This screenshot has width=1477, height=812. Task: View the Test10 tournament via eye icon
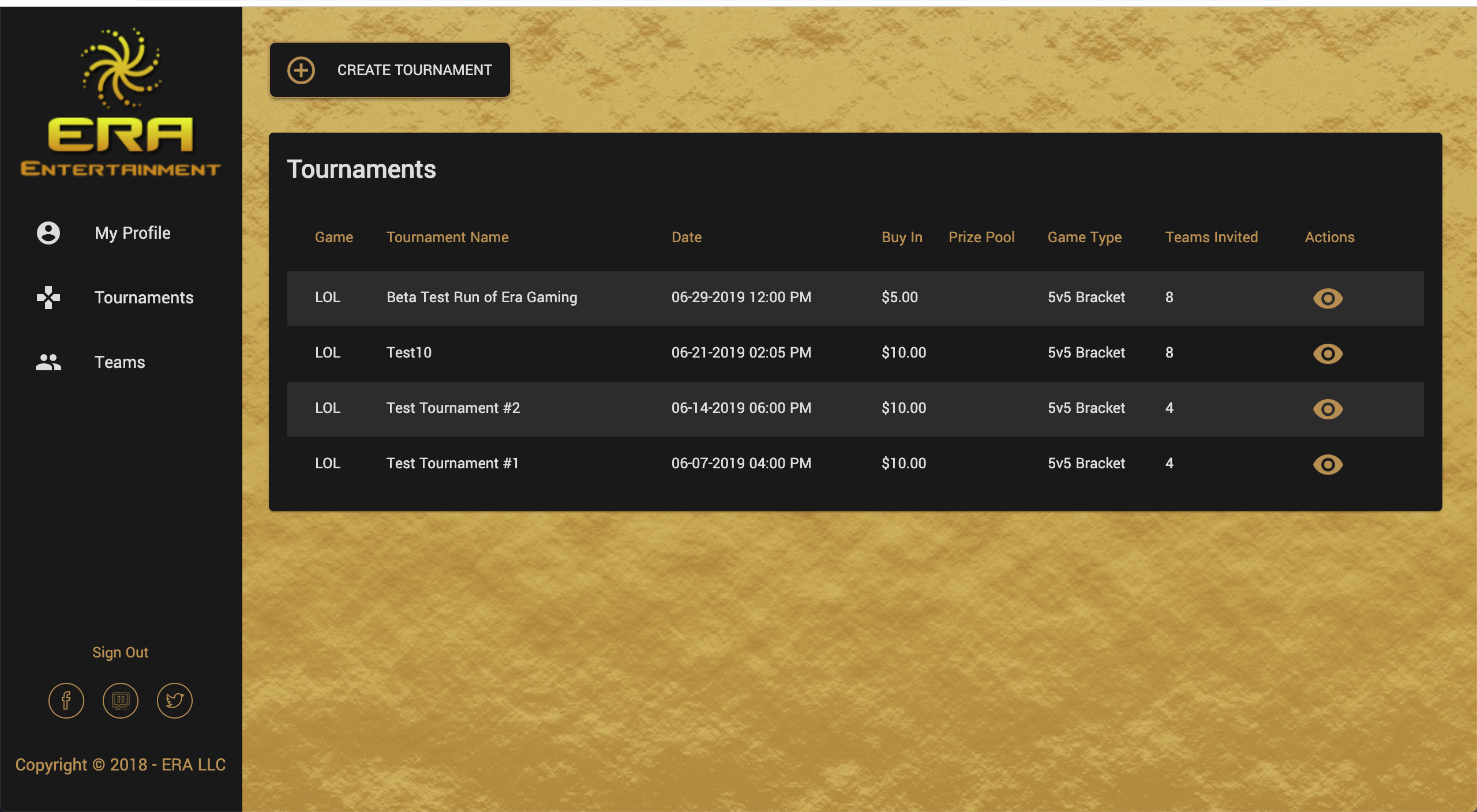point(1328,354)
